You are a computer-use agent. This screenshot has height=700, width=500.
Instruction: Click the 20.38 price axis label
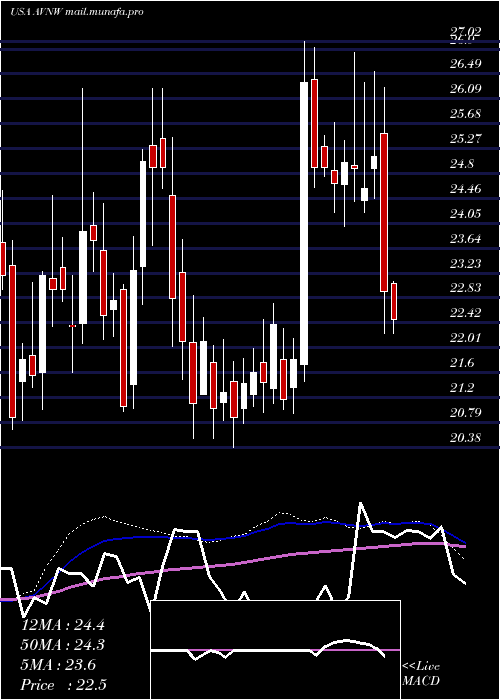click(x=465, y=438)
